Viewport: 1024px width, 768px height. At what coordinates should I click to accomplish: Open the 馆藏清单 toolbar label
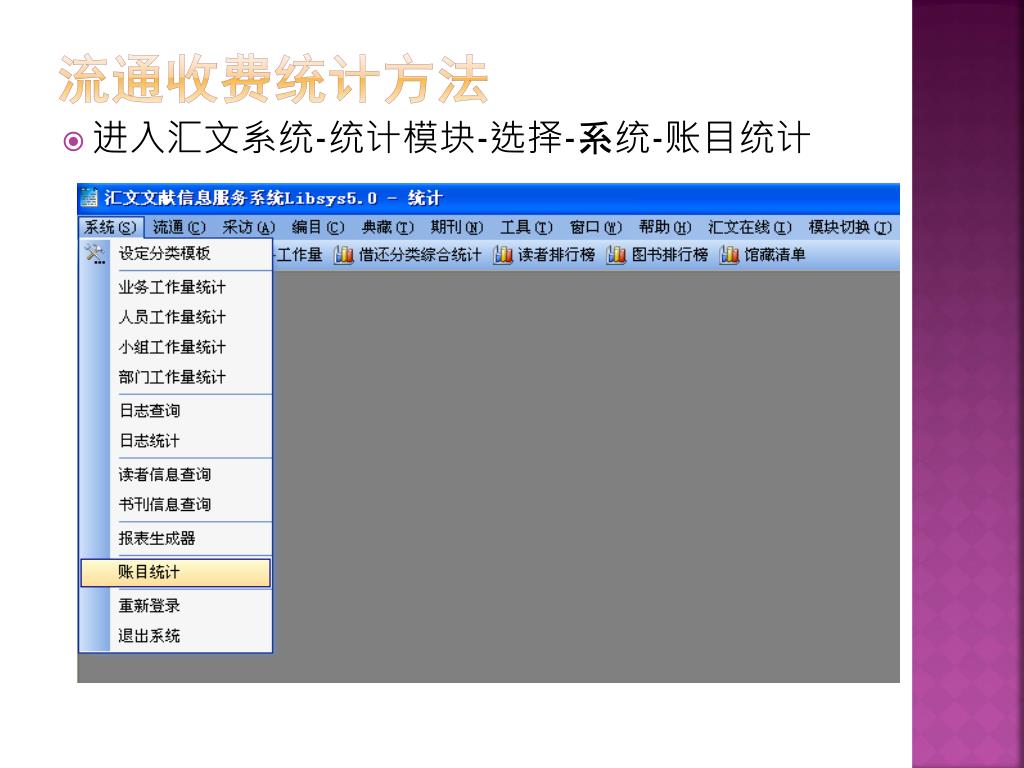pyautogui.click(x=775, y=255)
